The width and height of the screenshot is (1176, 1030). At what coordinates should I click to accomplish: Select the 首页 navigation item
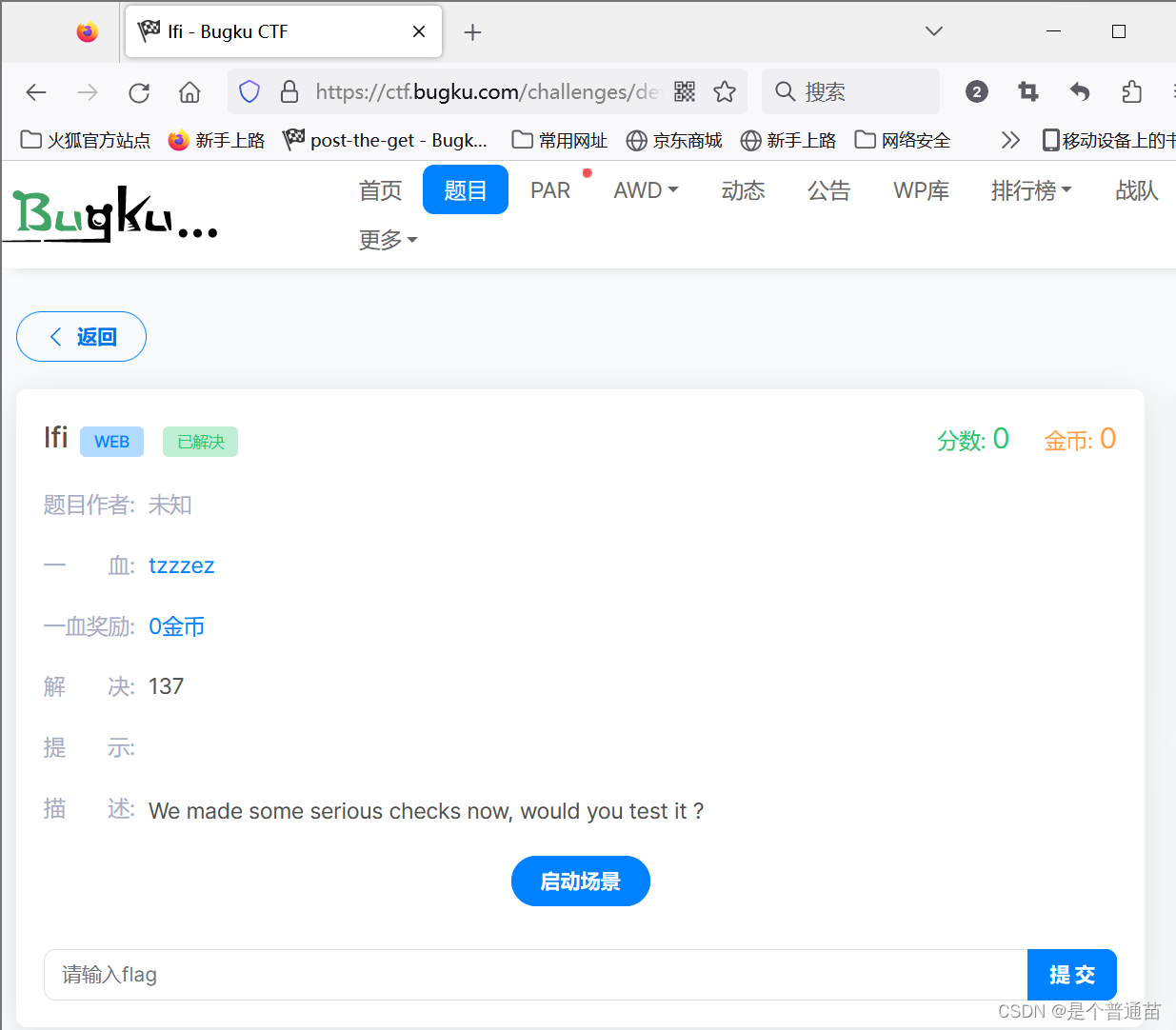point(380,190)
